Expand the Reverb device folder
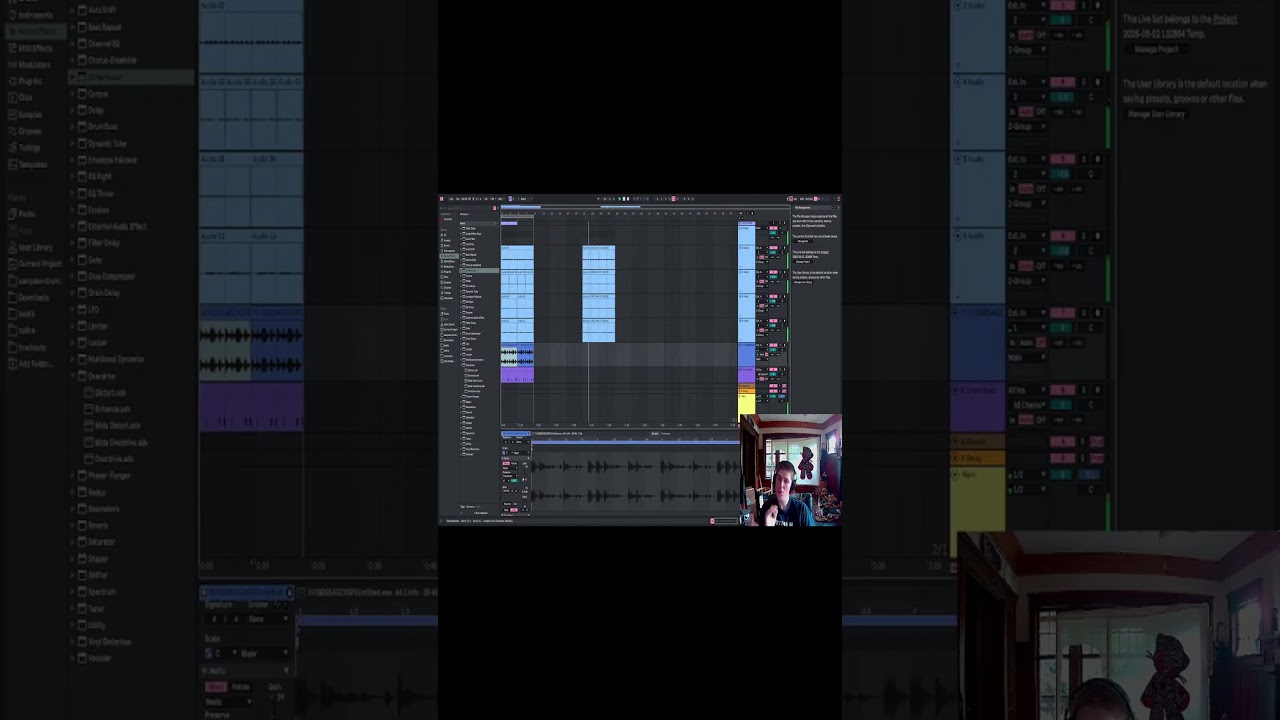Viewport: 1280px width, 720px height. 461,412
